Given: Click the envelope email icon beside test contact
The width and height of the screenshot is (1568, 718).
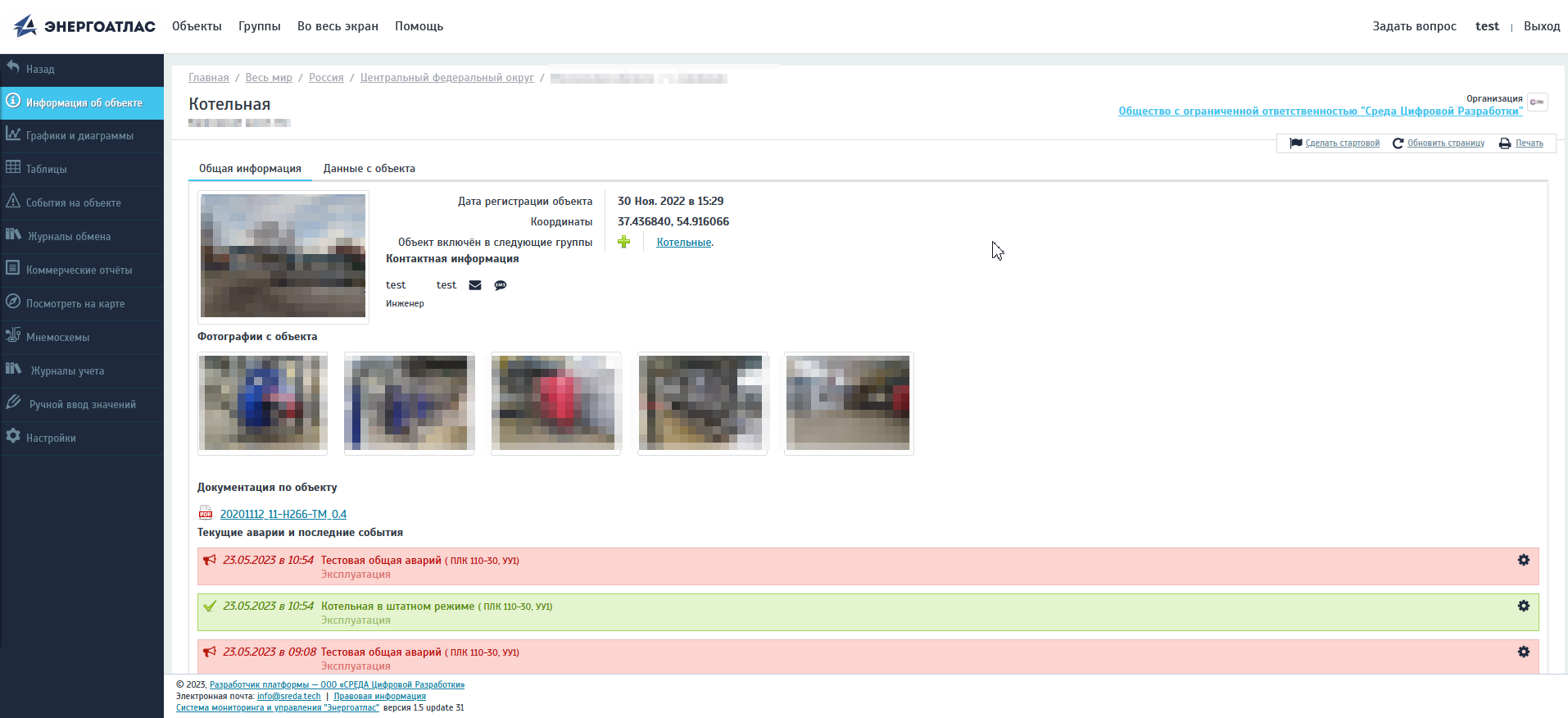Looking at the screenshot, I should (x=475, y=285).
